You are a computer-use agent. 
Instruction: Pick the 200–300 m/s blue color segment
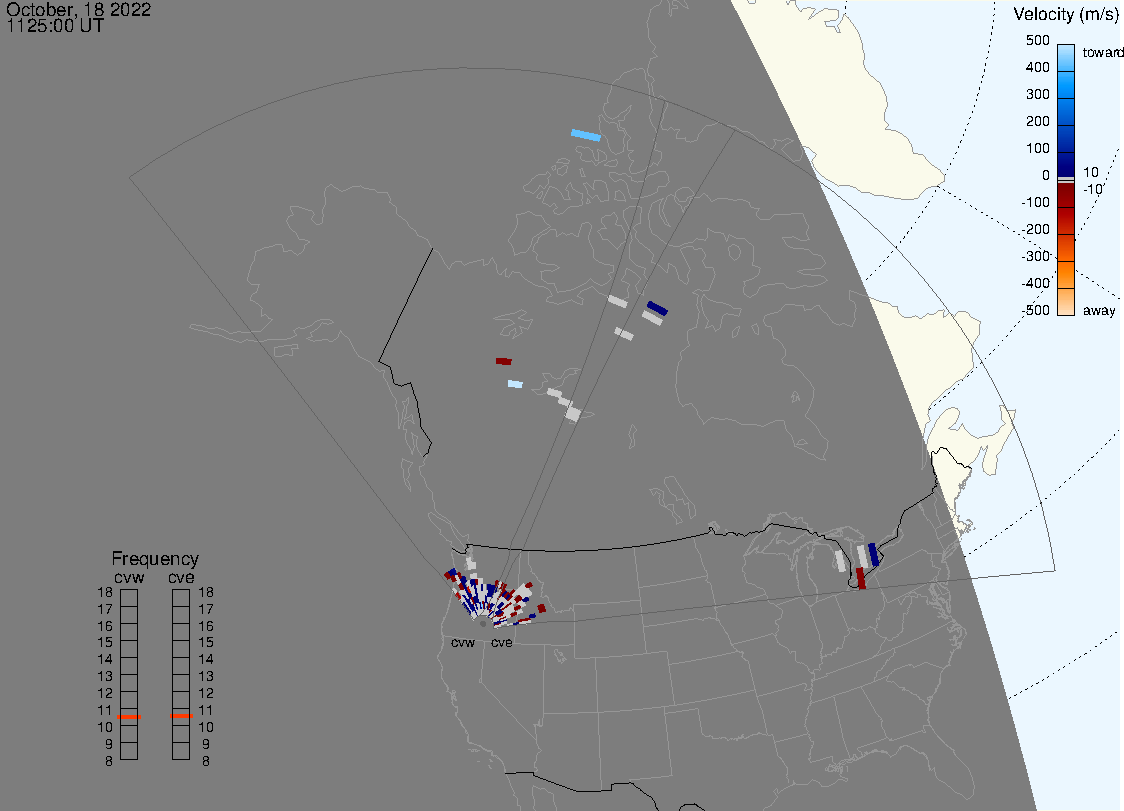pos(1066,112)
